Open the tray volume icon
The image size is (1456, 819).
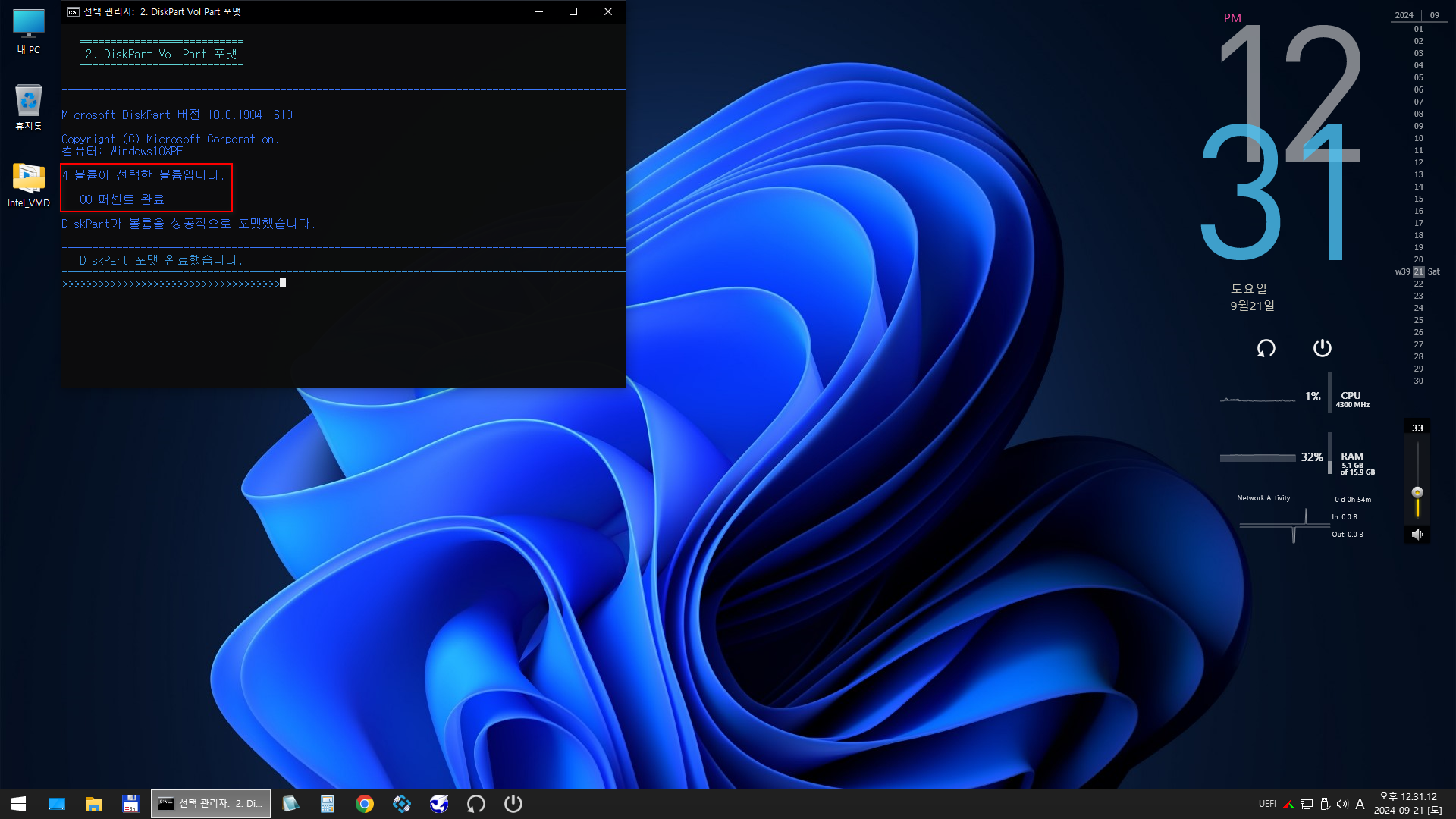(x=1342, y=804)
